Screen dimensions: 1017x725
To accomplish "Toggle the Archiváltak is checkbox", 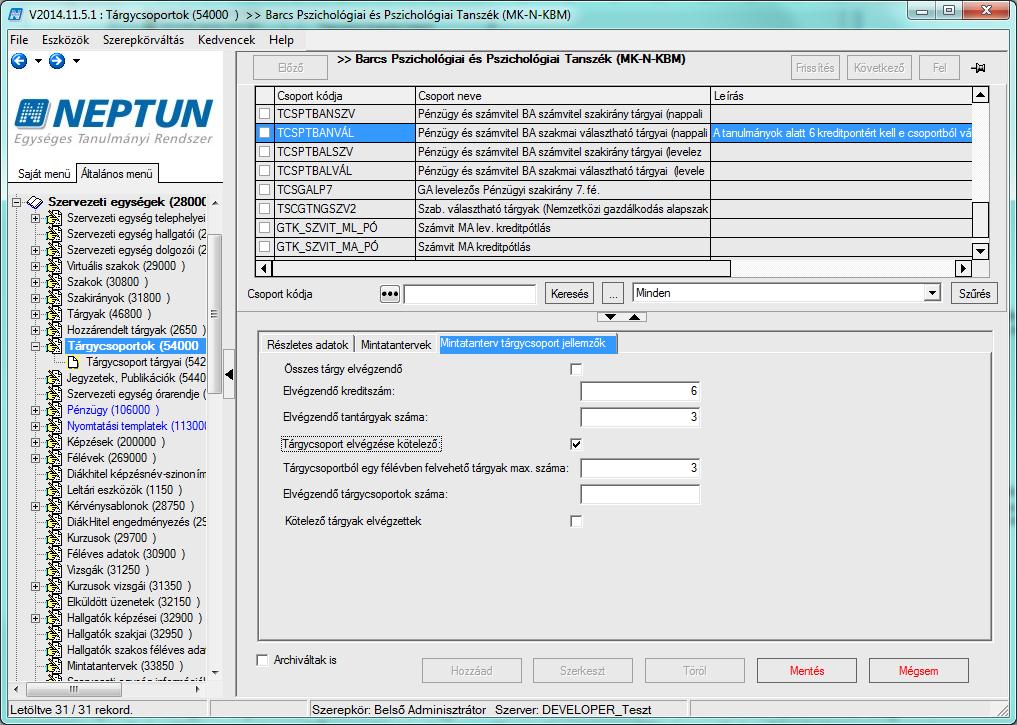I will click(263, 660).
